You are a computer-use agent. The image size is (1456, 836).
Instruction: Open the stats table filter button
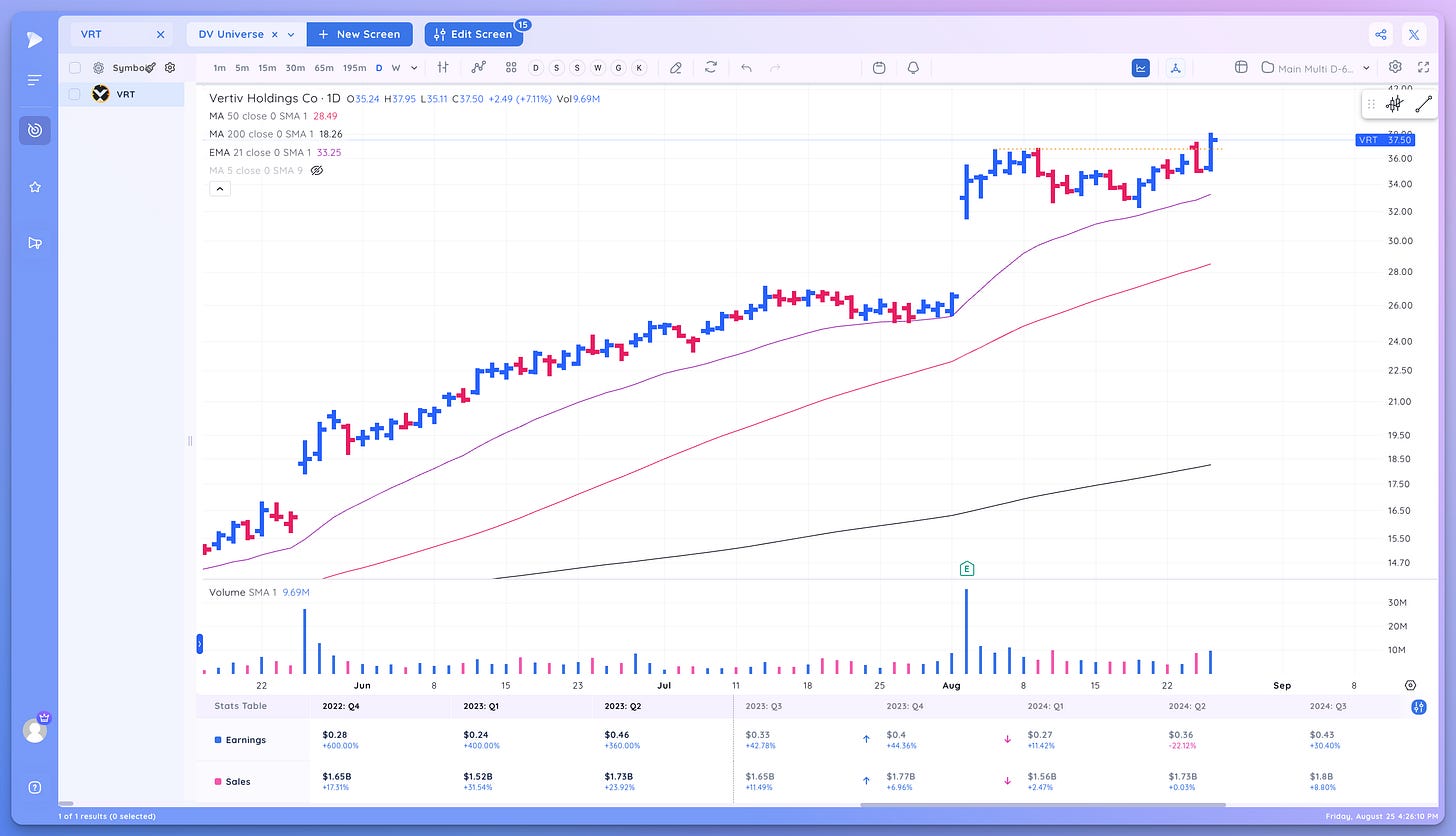coord(1418,707)
